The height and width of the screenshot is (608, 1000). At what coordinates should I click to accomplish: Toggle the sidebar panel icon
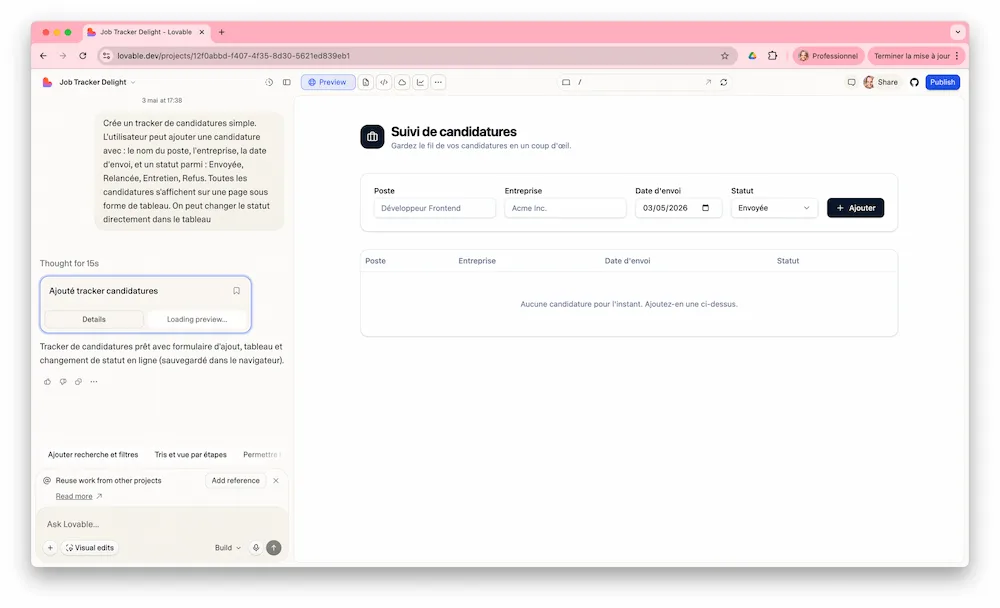(287, 82)
